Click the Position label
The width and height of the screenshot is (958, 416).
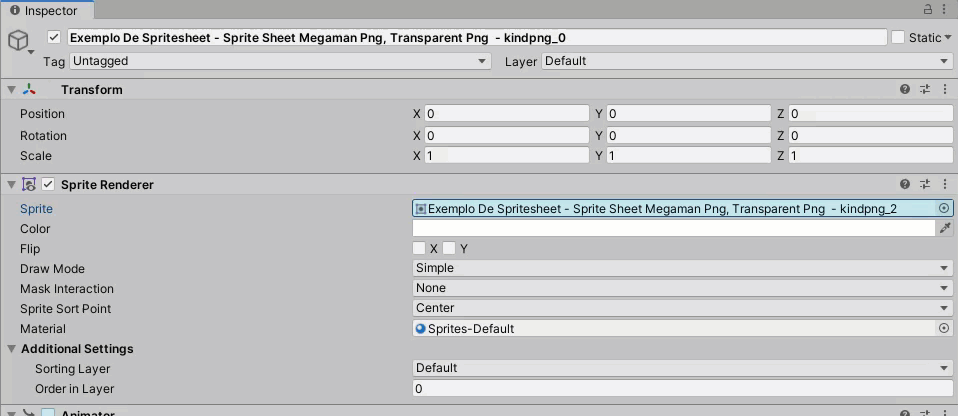click(x=42, y=114)
